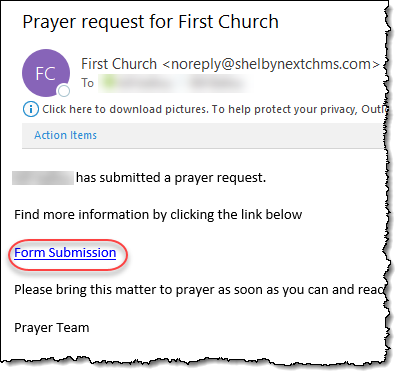Click the privacy protection notice text
The image size is (401, 376).
[x=299, y=109]
